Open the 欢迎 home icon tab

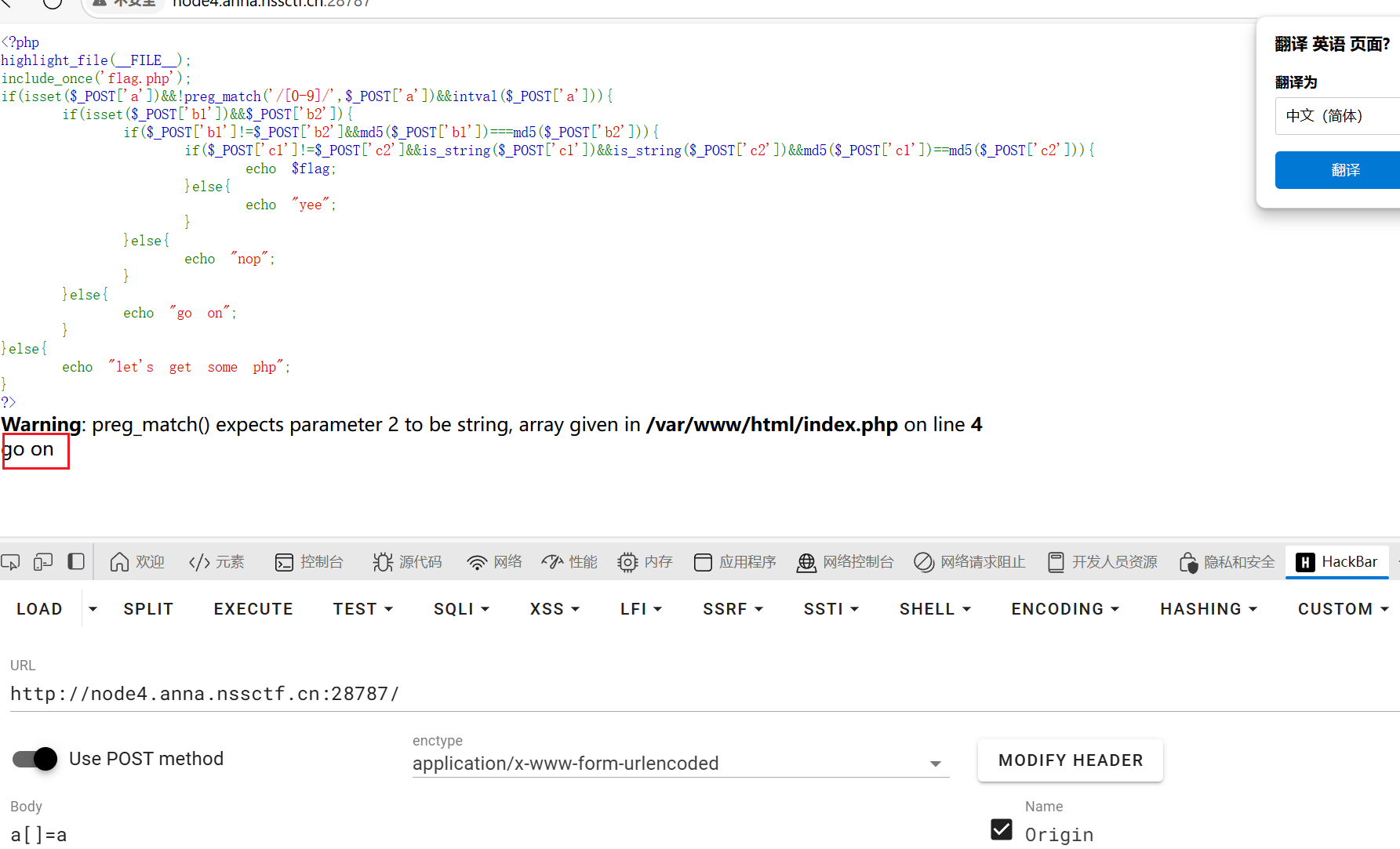click(119, 562)
